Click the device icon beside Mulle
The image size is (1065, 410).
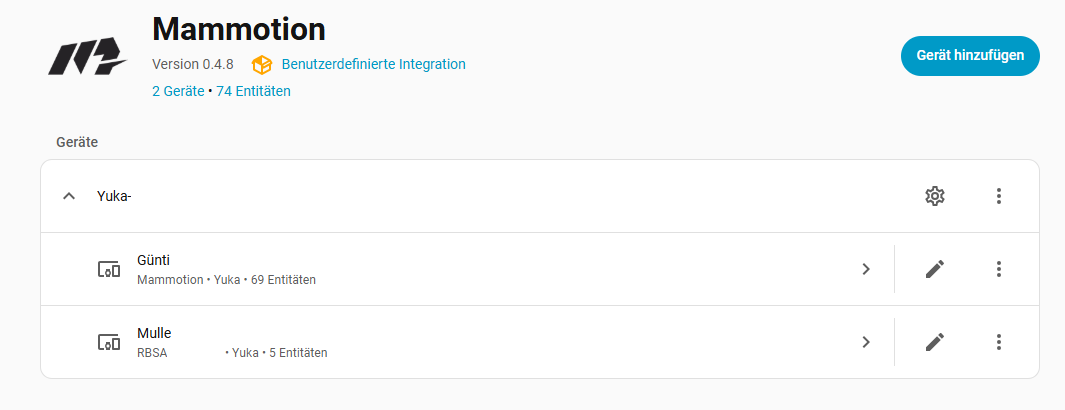pos(108,342)
